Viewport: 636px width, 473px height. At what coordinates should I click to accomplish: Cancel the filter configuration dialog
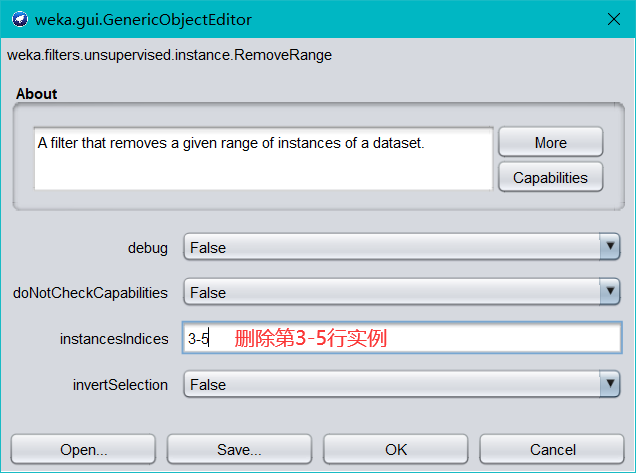(x=552, y=449)
